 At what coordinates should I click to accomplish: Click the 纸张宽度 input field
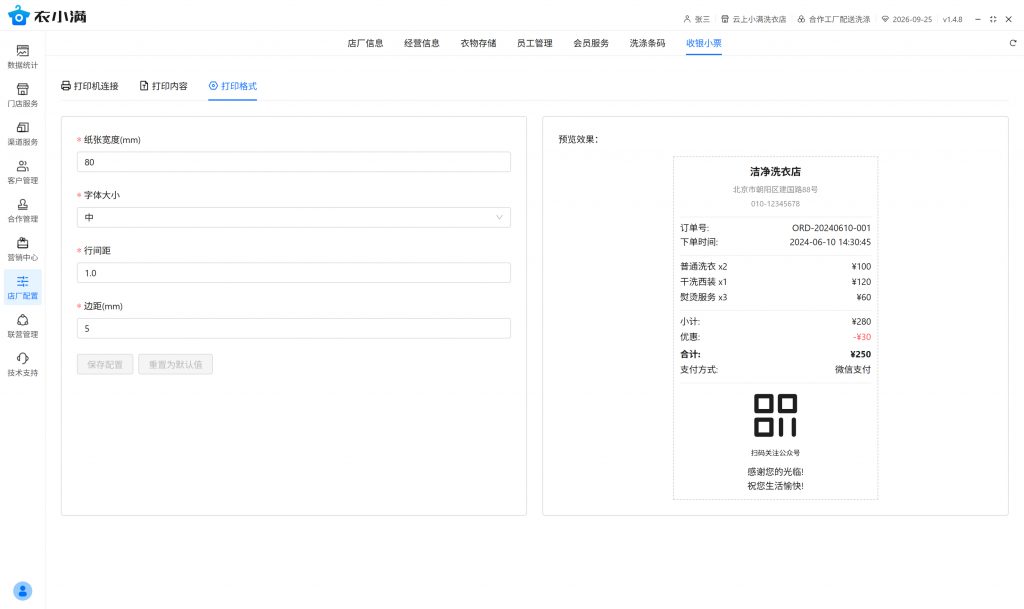coord(293,162)
